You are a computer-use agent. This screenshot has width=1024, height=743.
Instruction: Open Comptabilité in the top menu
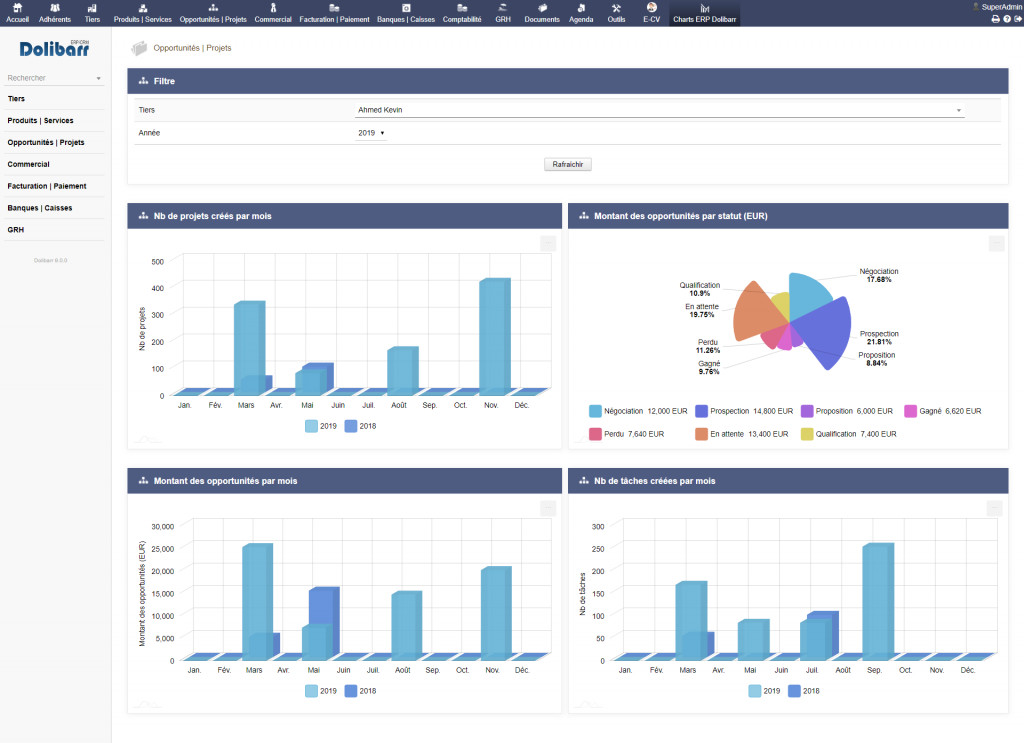click(x=462, y=13)
